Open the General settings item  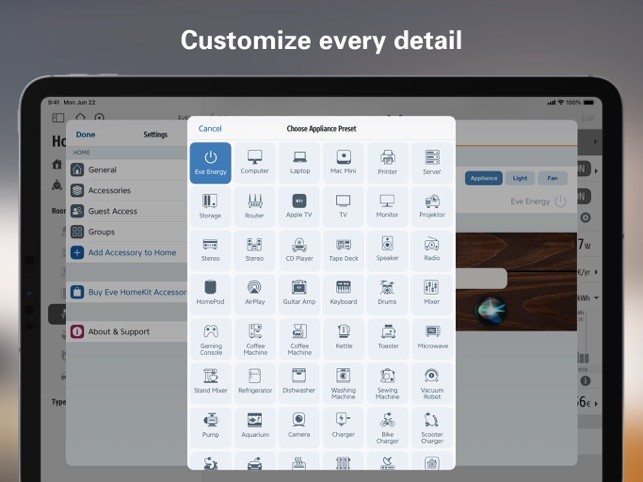click(x=127, y=170)
